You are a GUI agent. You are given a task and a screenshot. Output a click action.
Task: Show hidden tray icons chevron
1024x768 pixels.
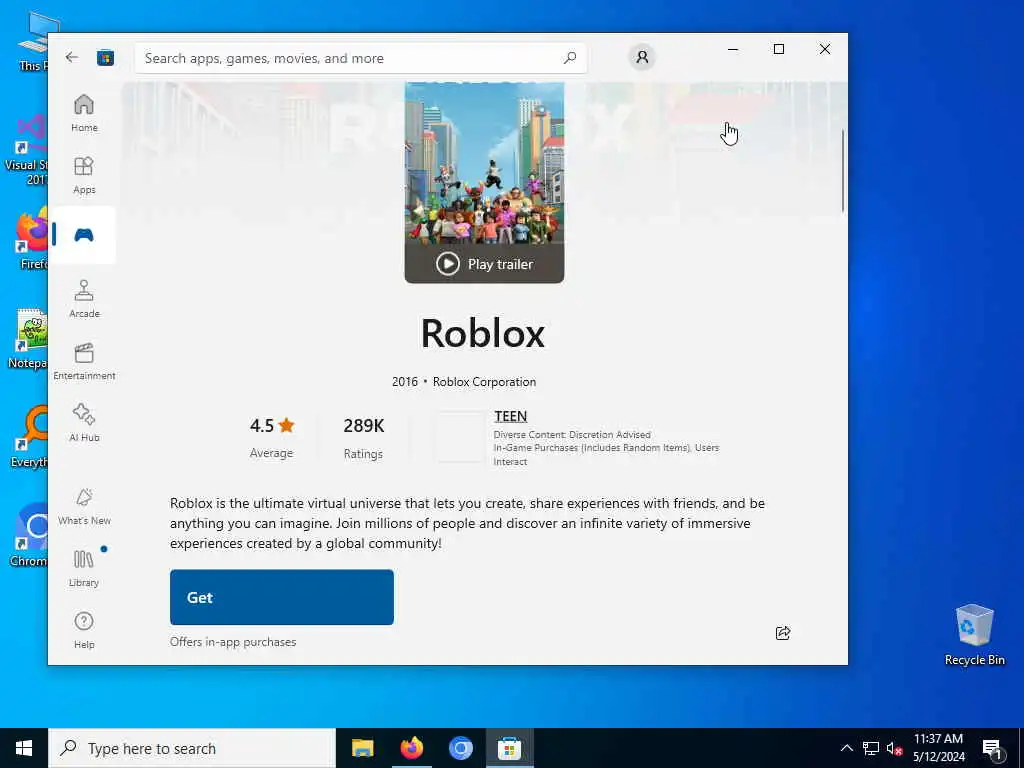pyautogui.click(x=846, y=748)
